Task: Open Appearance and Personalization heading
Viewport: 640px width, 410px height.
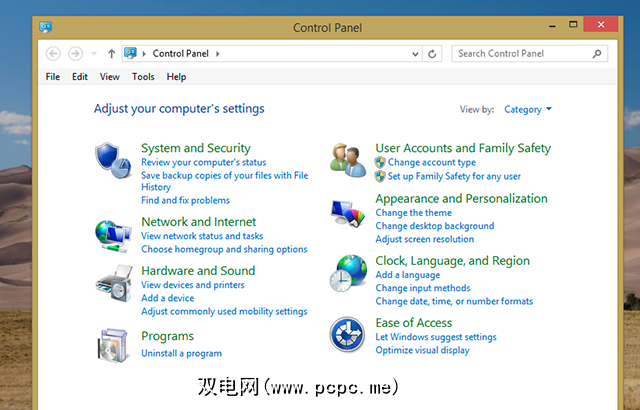Action: [462, 199]
